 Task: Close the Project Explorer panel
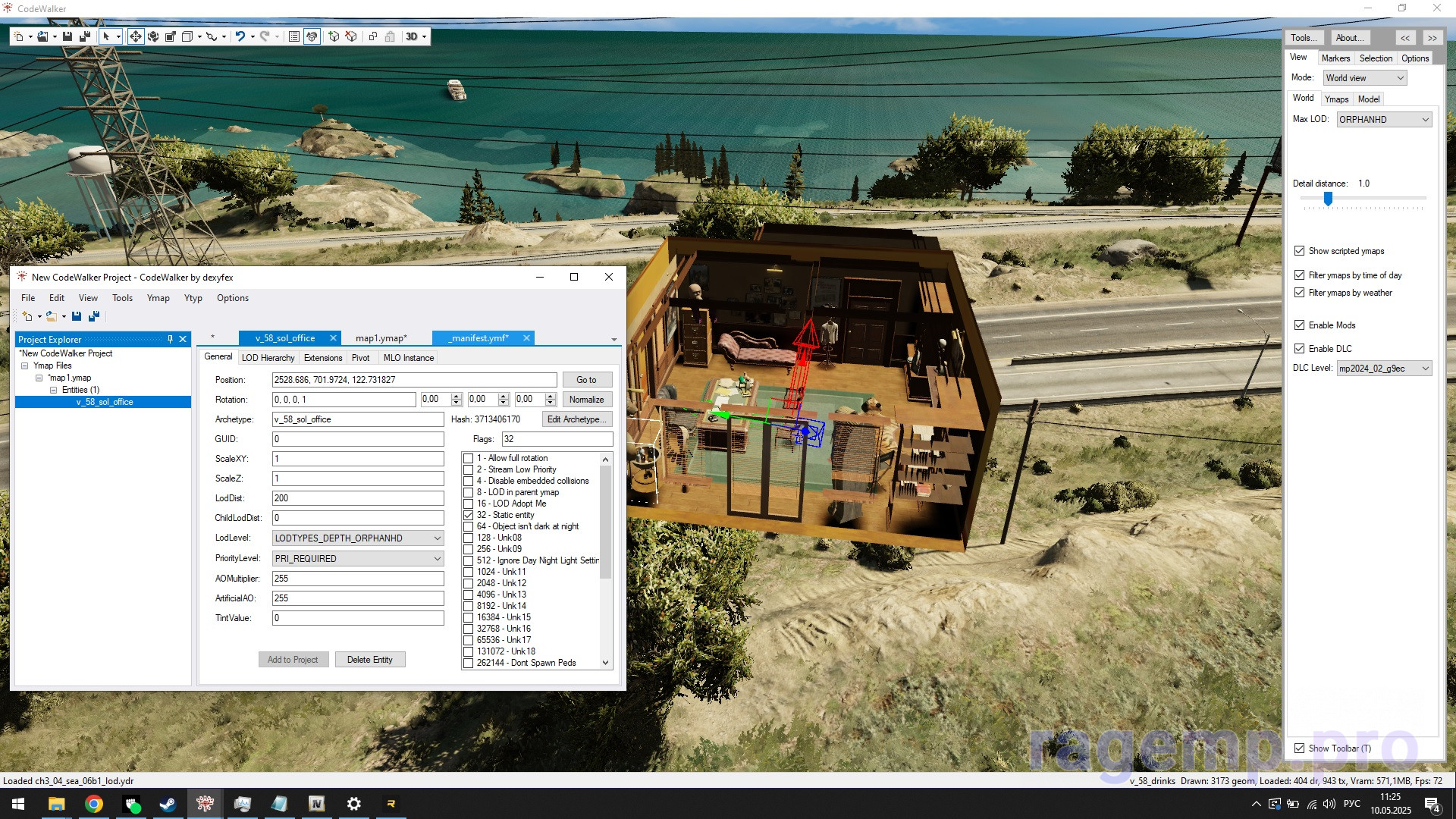(183, 339)
